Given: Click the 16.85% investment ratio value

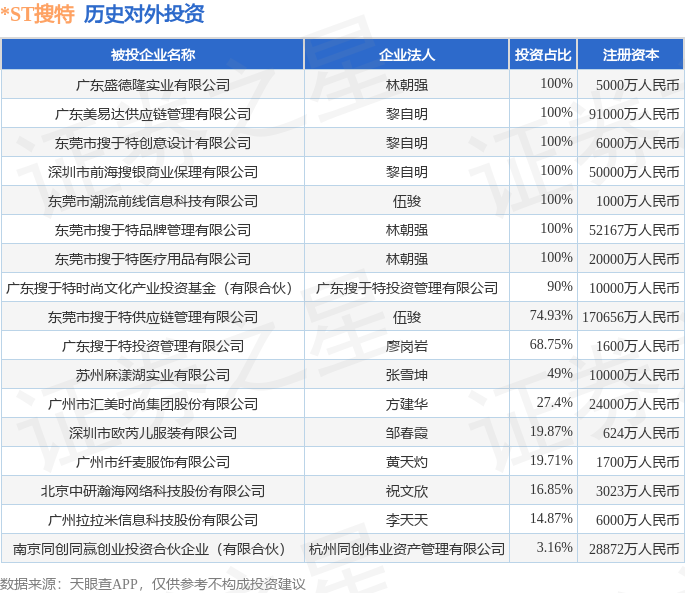Looking at the screenshot, I should tap(551, 489).
